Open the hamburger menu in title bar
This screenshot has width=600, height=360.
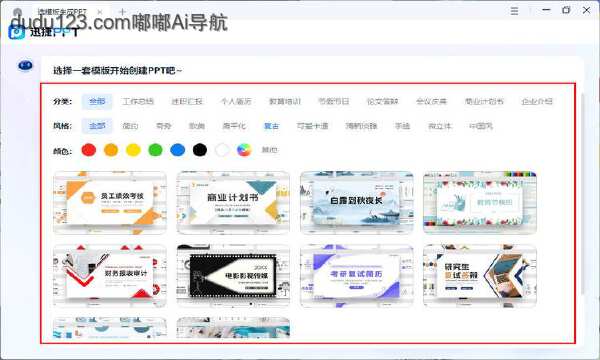pos(514,11)
